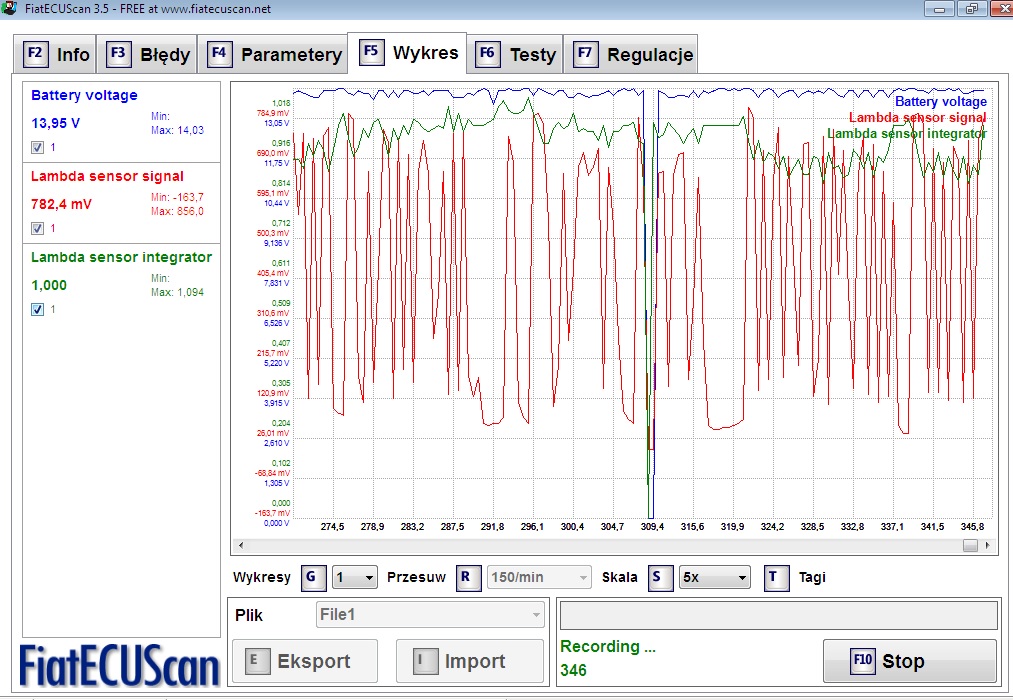Click the Battery voltage legend entry in graph
Viewport: 1013px width, 700px height.
[x=941, y=101]
